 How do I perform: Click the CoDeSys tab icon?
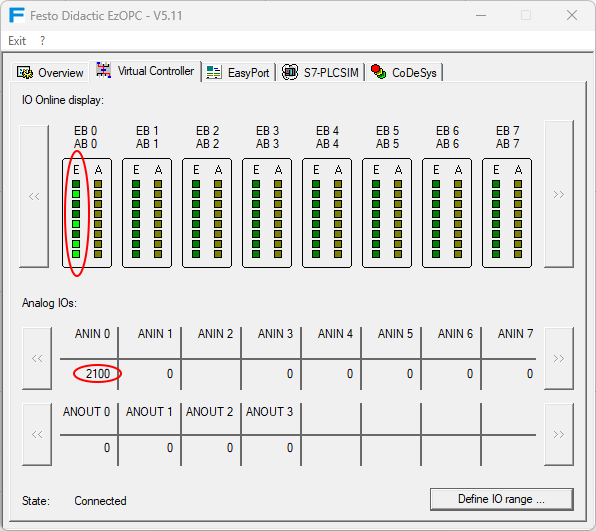click(x=379, y=72)
